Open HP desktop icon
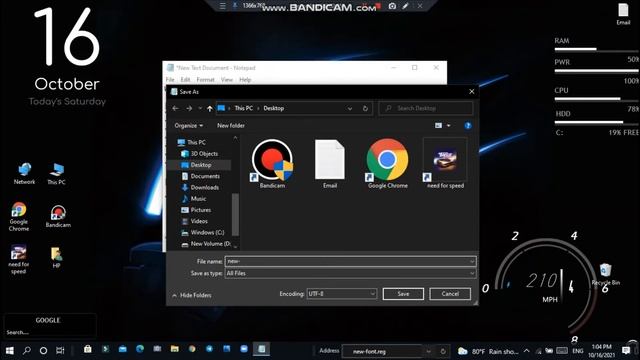The height and width of the screenshot is (360, 640). (x=56, y=258)
